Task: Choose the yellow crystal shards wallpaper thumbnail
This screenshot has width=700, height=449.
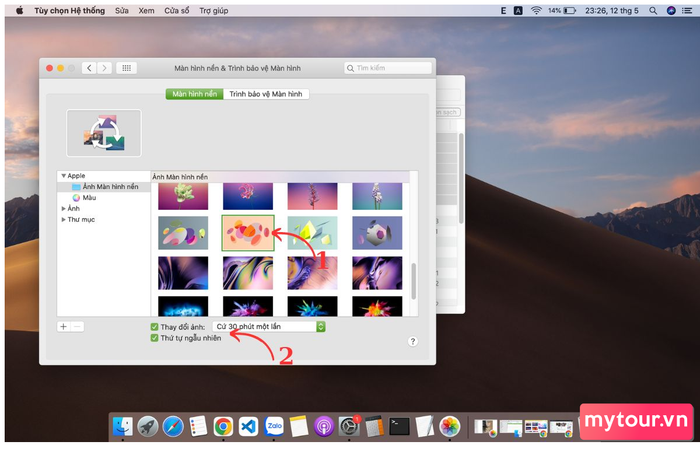Action: (312, 233)
